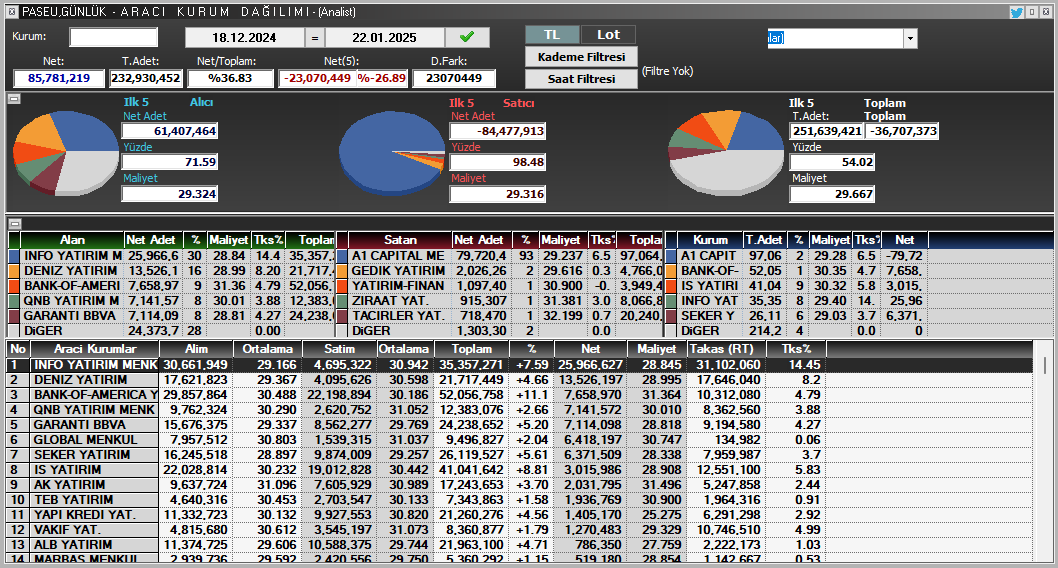This screenshot has width=1058, height=568.
Task: Click the Twitter bird share icon
Action: tap(1016, 11)
